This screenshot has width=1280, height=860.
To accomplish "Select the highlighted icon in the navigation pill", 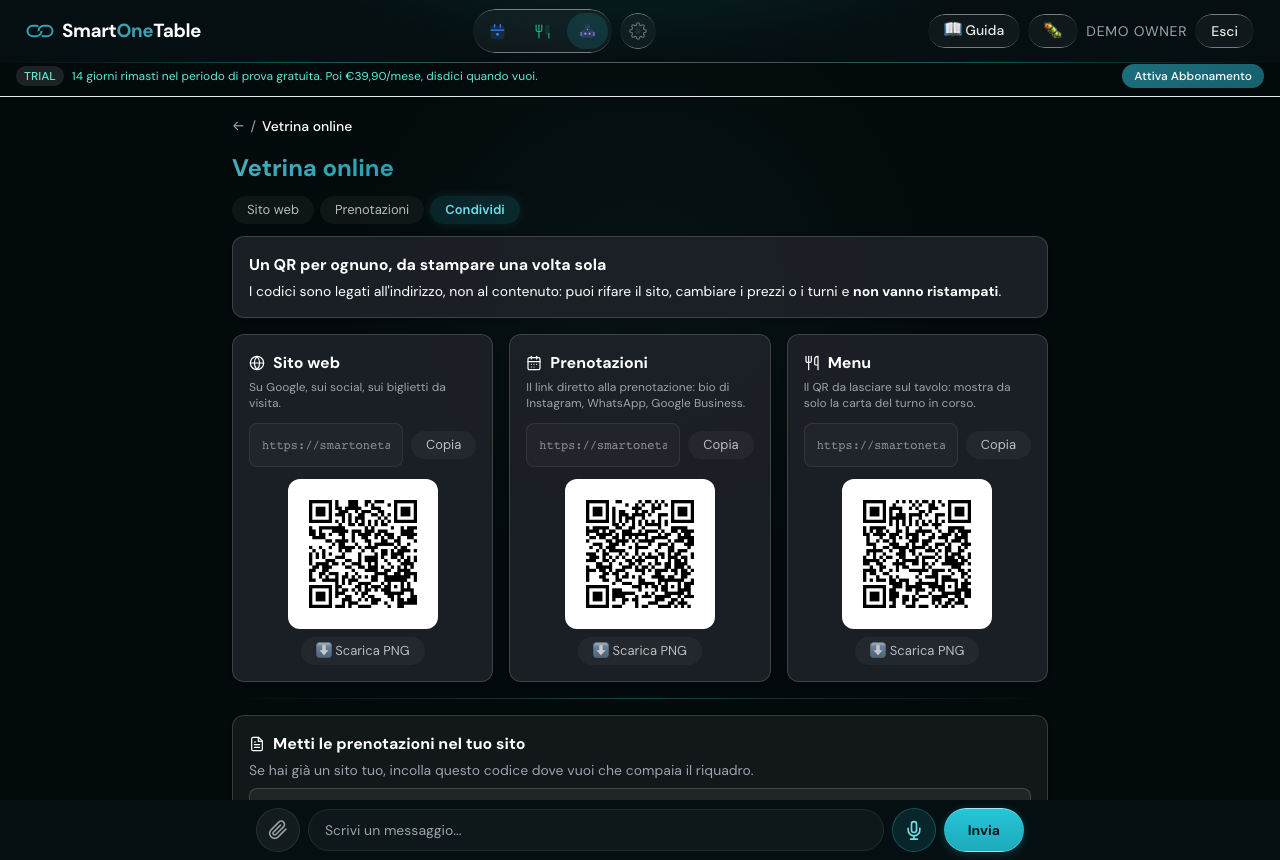I will point(587,31).
